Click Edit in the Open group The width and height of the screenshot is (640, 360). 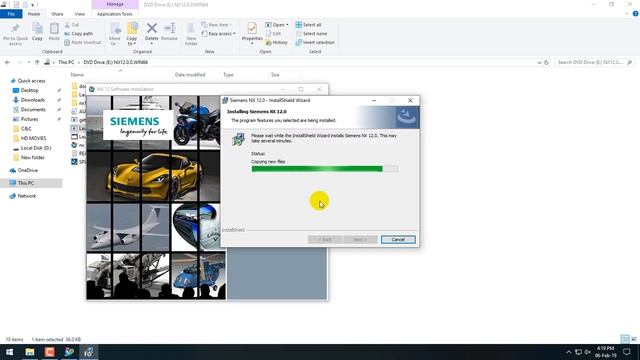coord(273,33)
